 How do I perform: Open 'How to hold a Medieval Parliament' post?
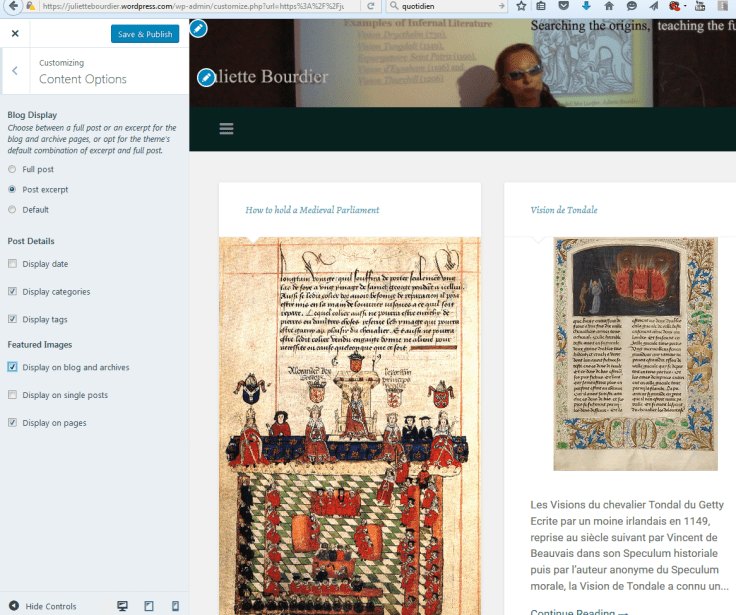[312, 210]
